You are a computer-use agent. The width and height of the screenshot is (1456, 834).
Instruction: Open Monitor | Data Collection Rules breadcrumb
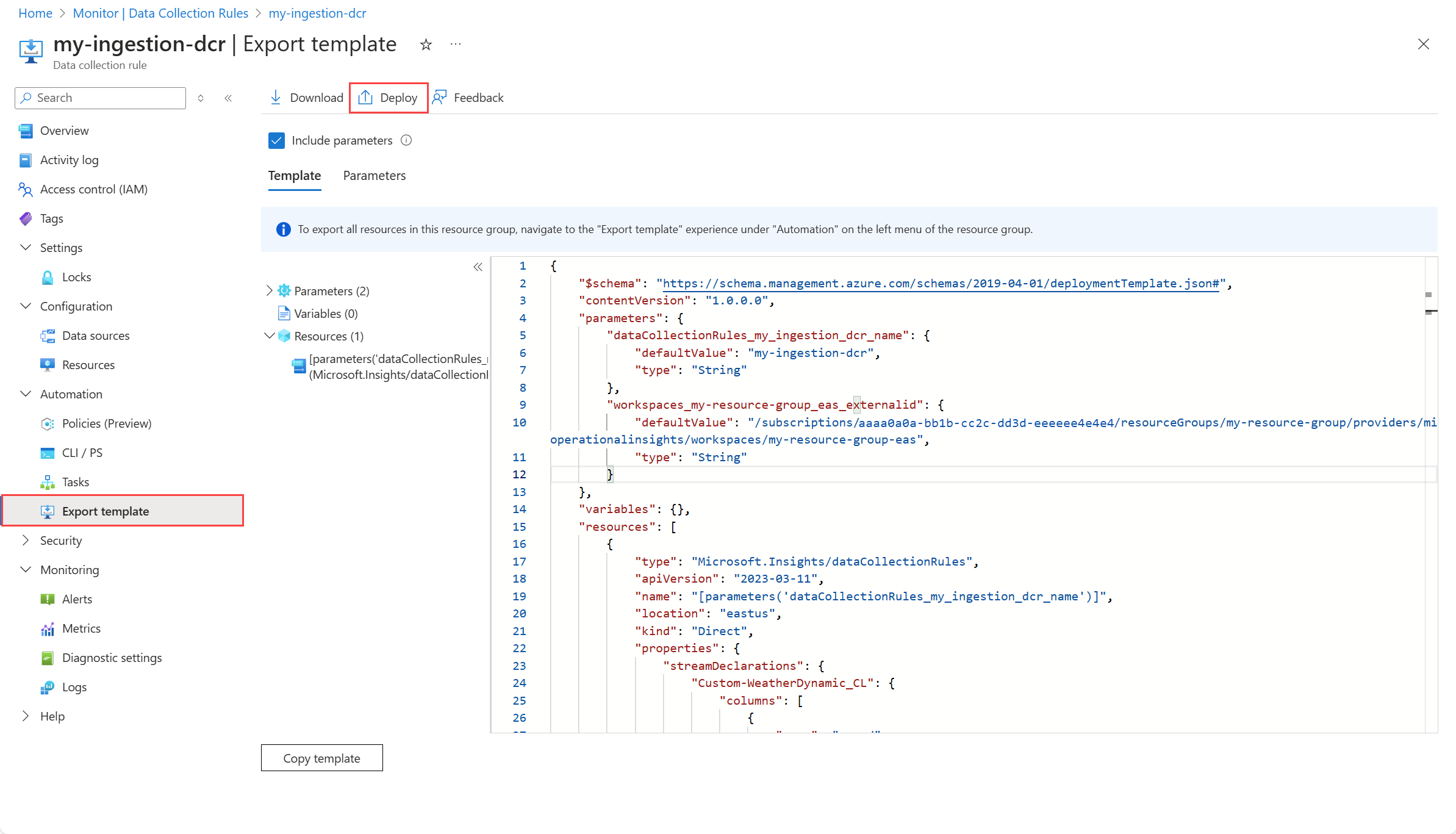point(160,13)
